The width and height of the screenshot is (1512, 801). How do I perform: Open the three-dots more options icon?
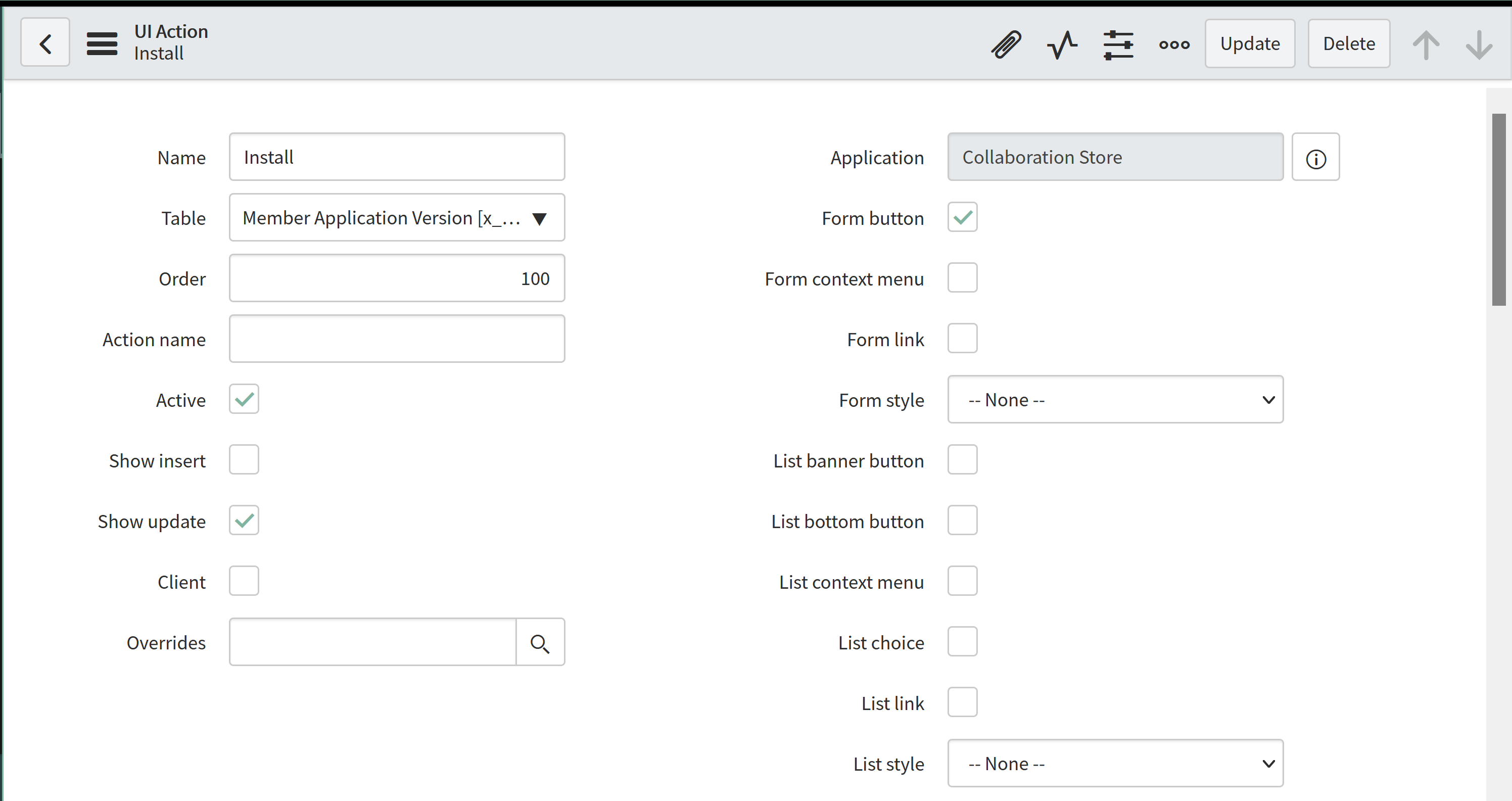(1174, 44)
